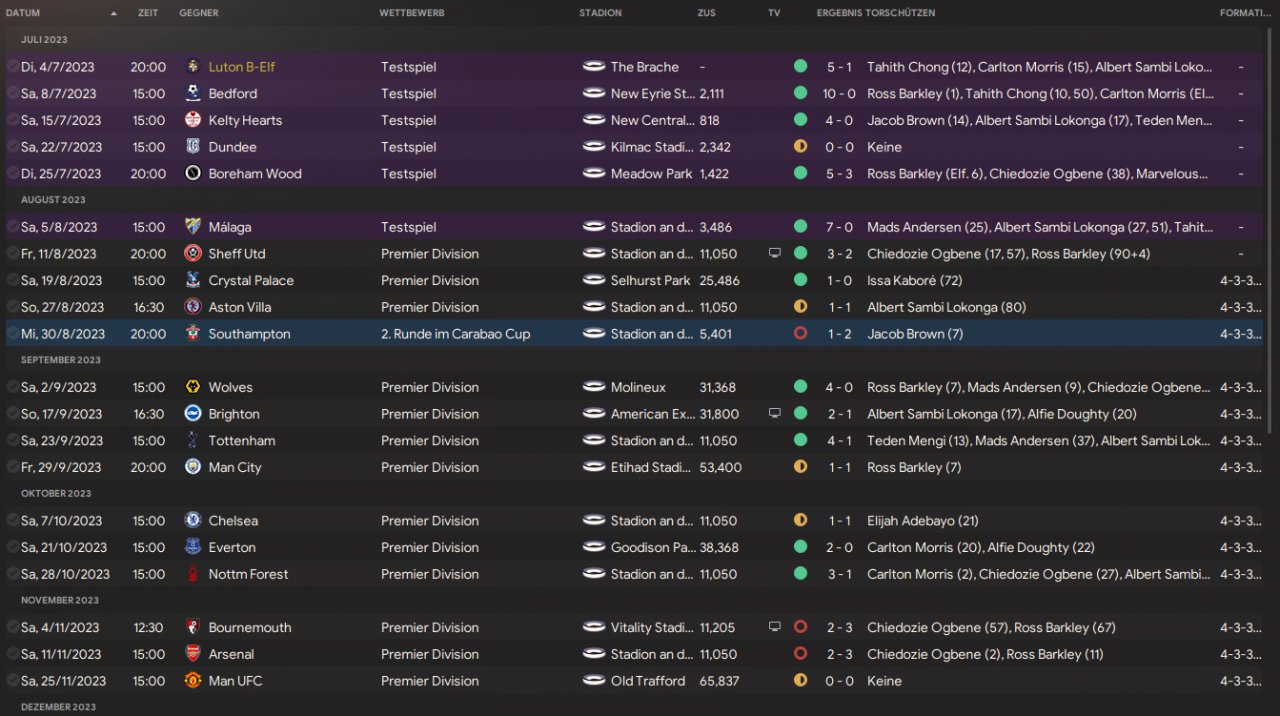This screenshot has width=1280, height=716.
Task: Open Premier Division link in Sheff Utd row
Action: (430, 254)
